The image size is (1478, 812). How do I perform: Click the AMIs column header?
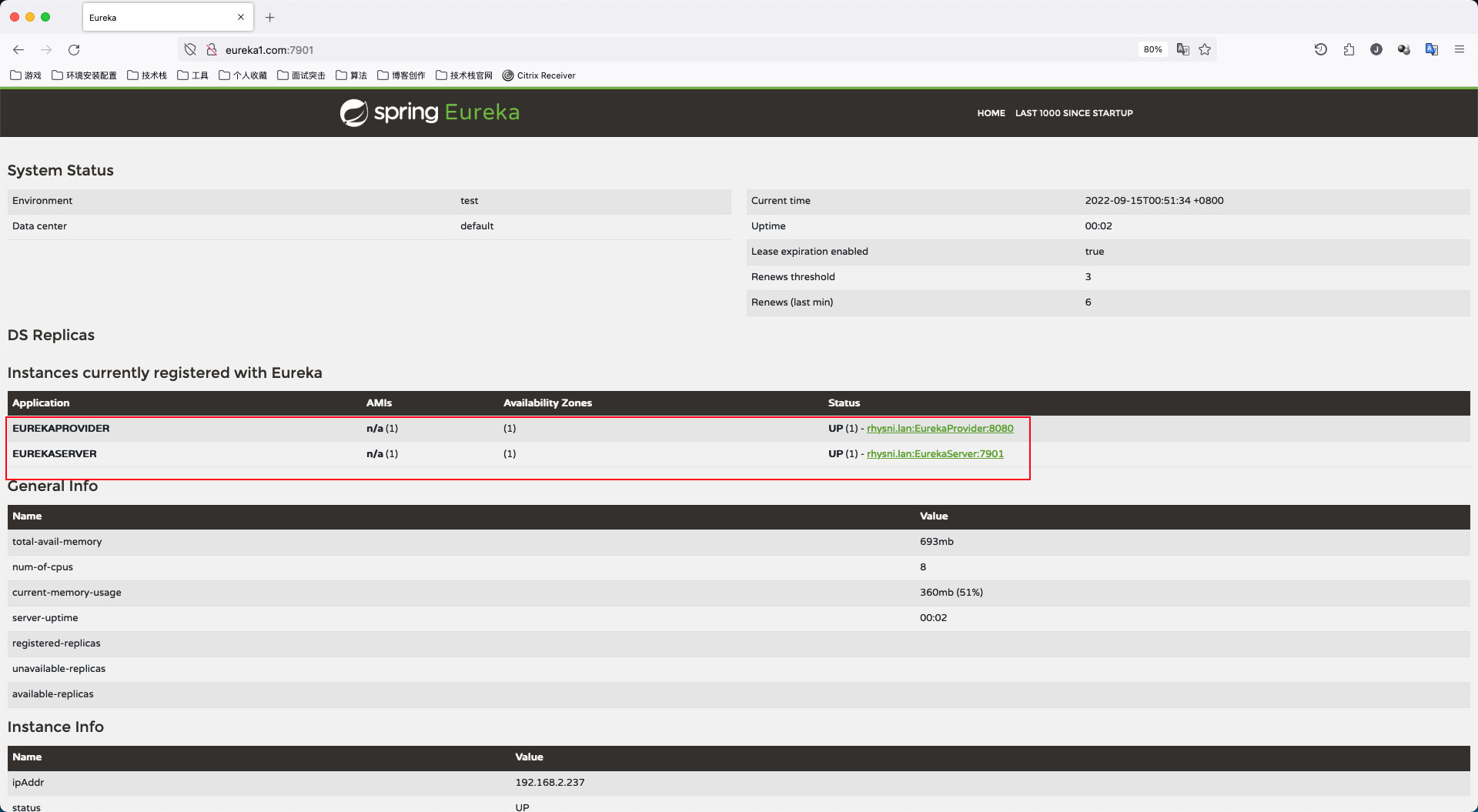[379, 403]
